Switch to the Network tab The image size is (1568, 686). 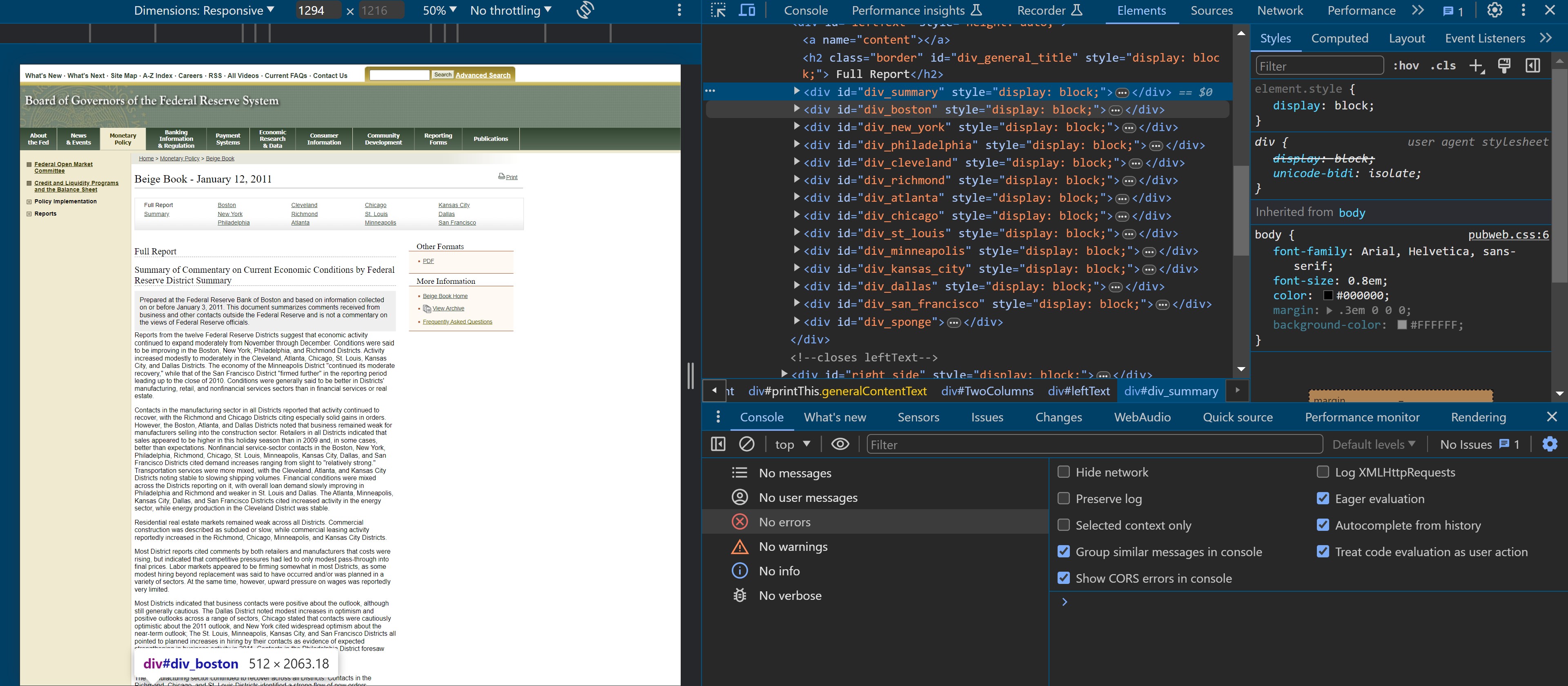(1280, 10)
